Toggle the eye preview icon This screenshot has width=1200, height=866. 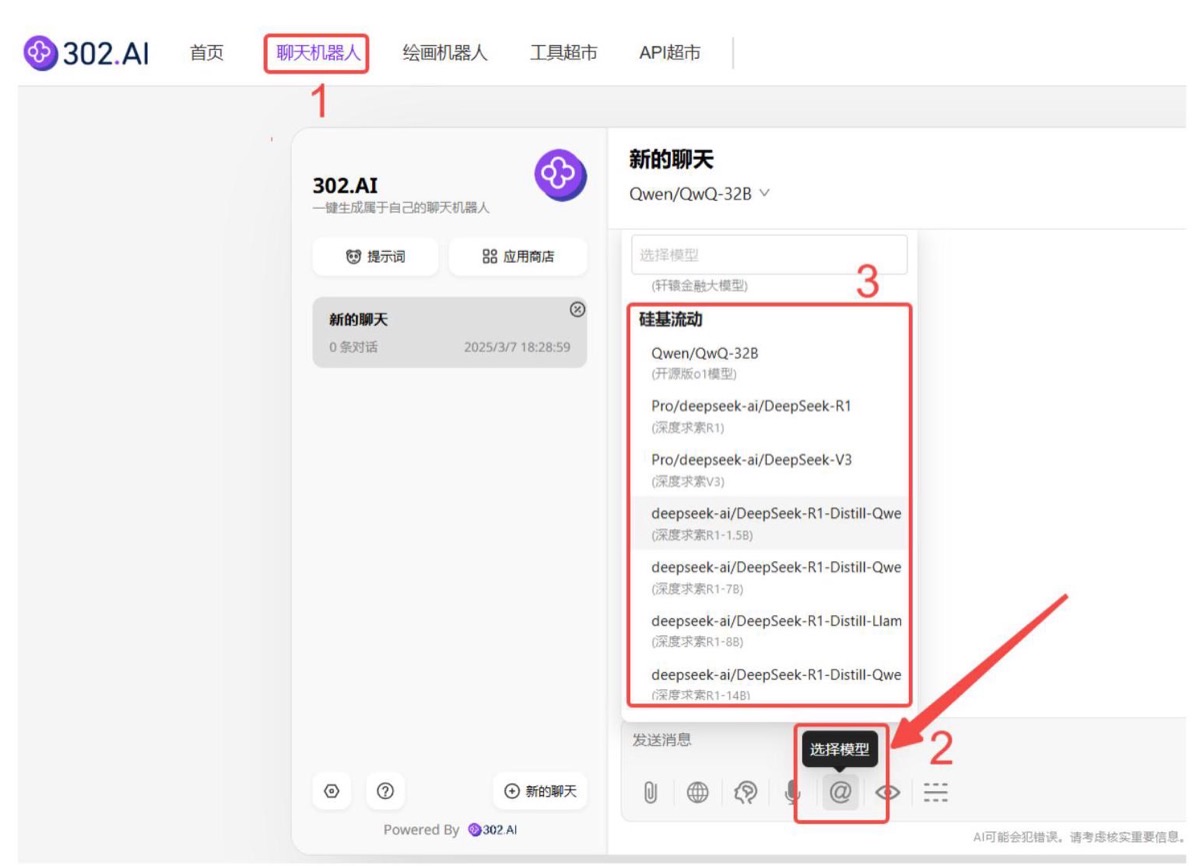887,793
